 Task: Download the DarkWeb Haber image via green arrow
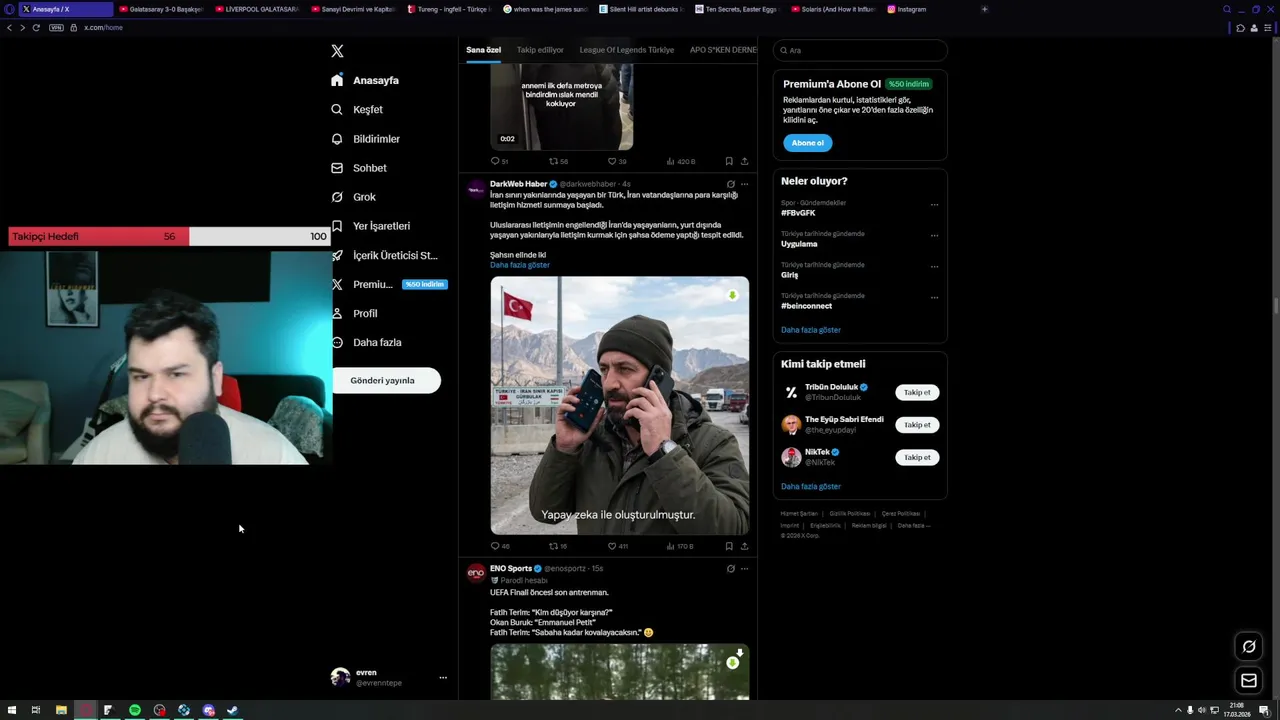point(732,295)
